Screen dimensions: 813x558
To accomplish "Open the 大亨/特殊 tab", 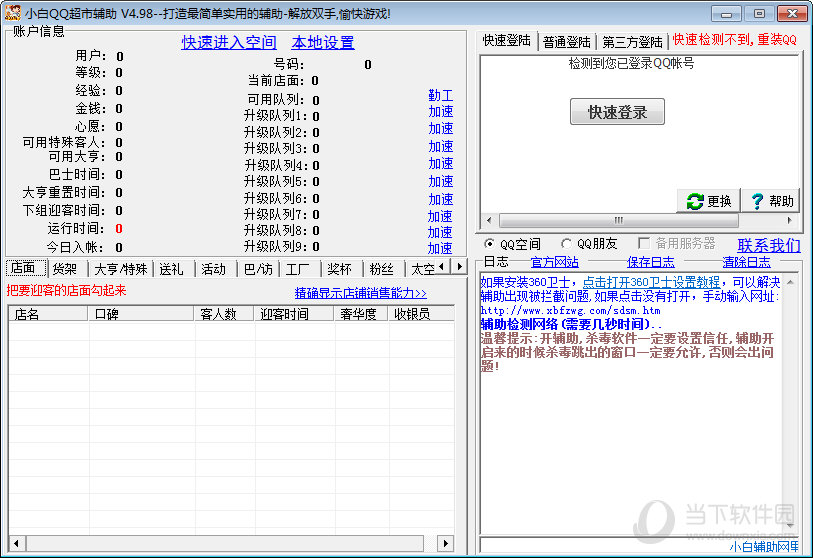I will 121,269.
